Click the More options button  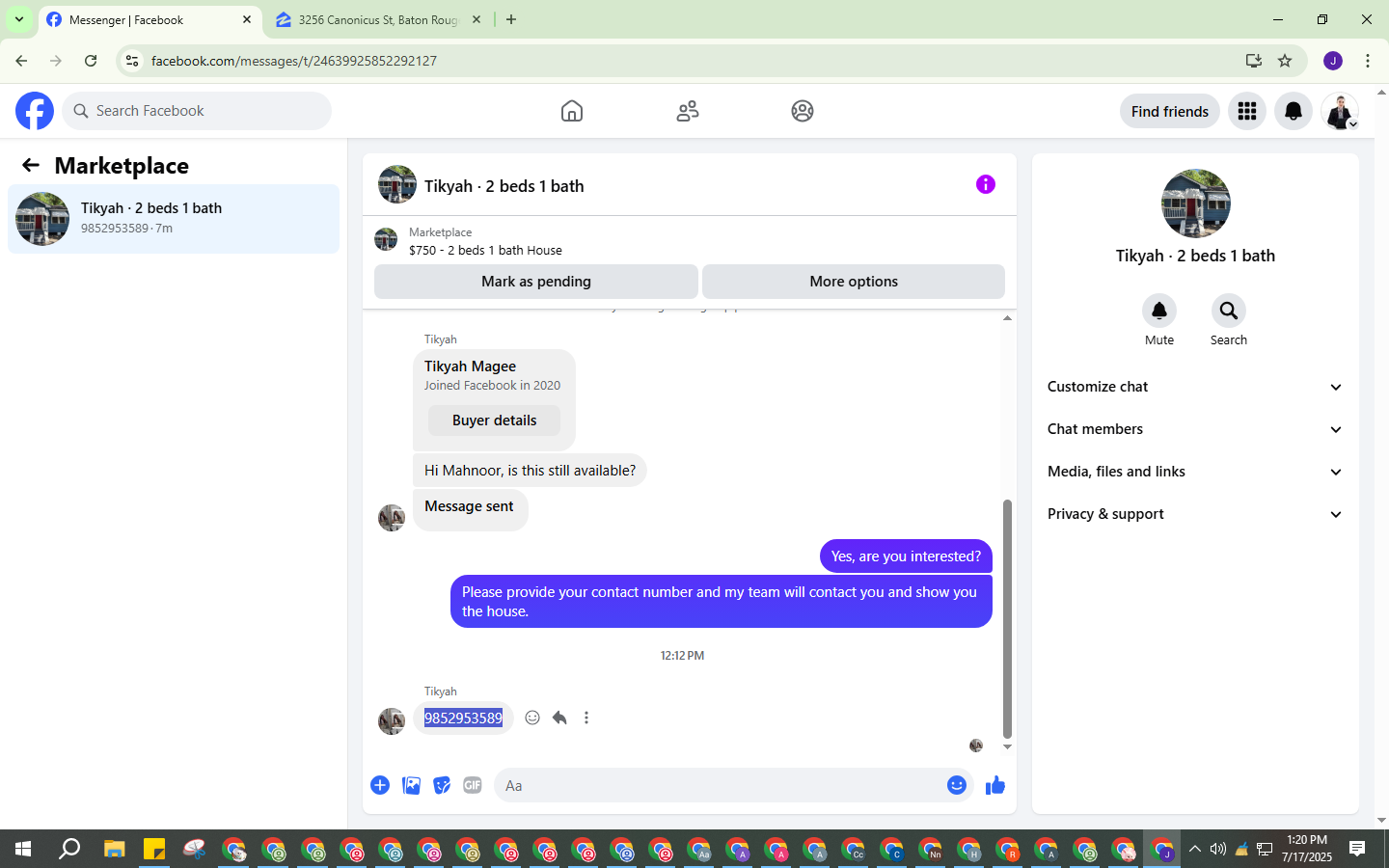(854, 282)
